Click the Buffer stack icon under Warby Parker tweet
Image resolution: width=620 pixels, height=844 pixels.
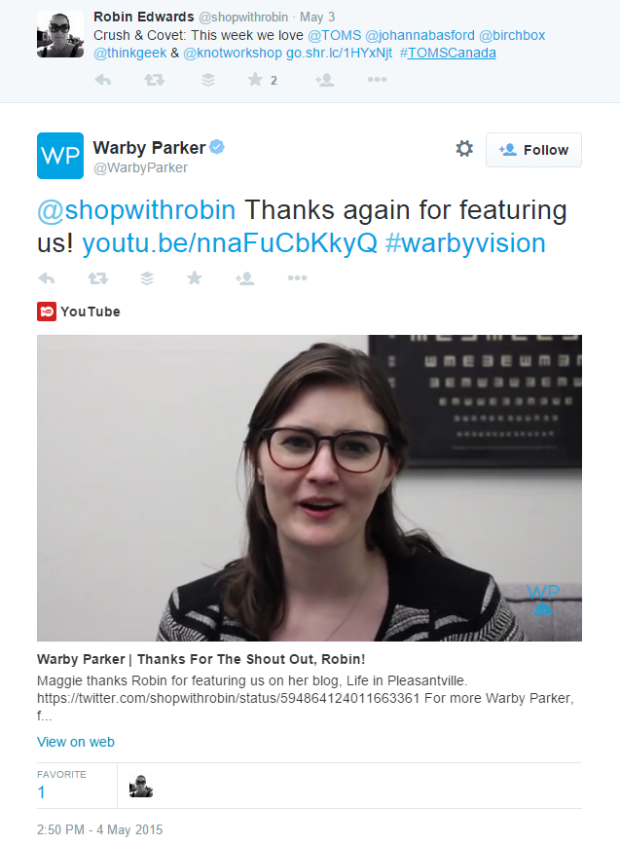[147, 278]
